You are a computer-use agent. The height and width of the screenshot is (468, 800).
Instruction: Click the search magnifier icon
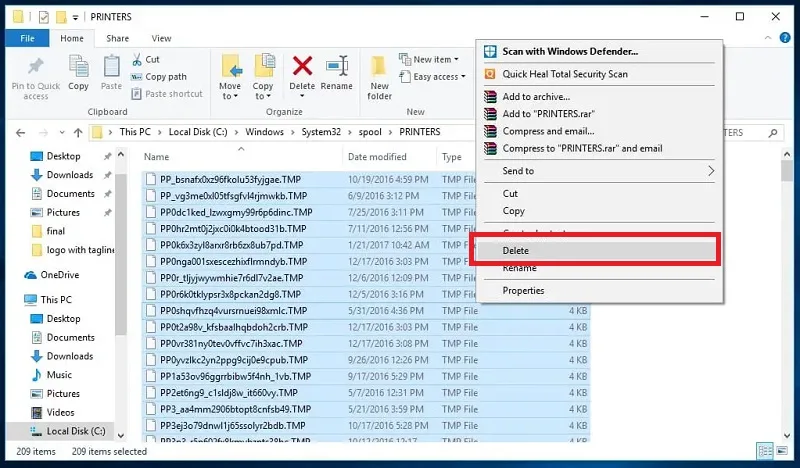(773, 133)
